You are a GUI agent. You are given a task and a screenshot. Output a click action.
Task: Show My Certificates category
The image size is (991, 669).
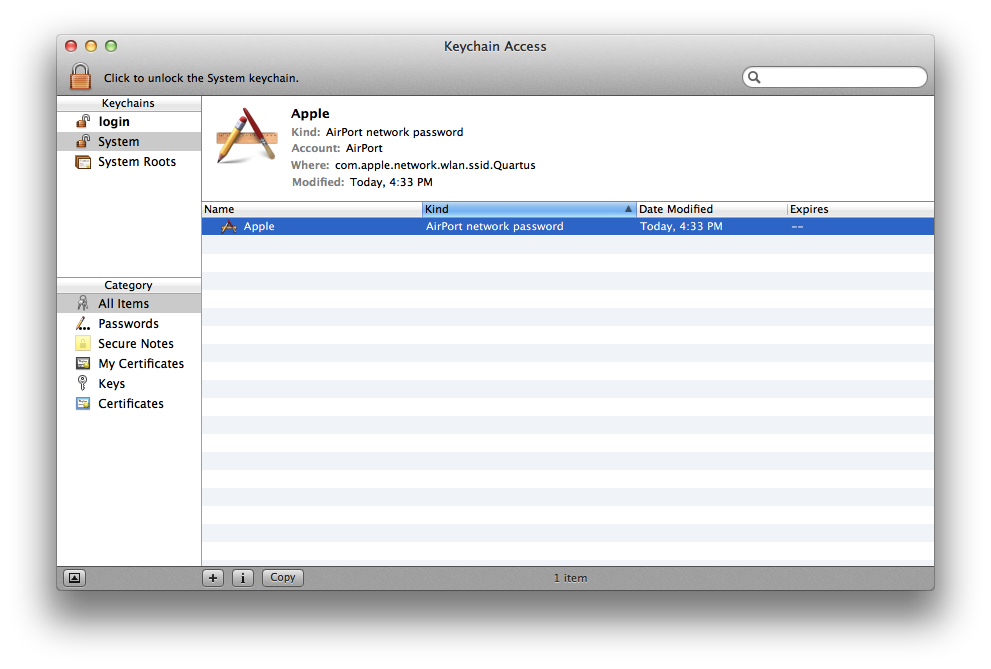pyautogui.click(x=129, y=363)
